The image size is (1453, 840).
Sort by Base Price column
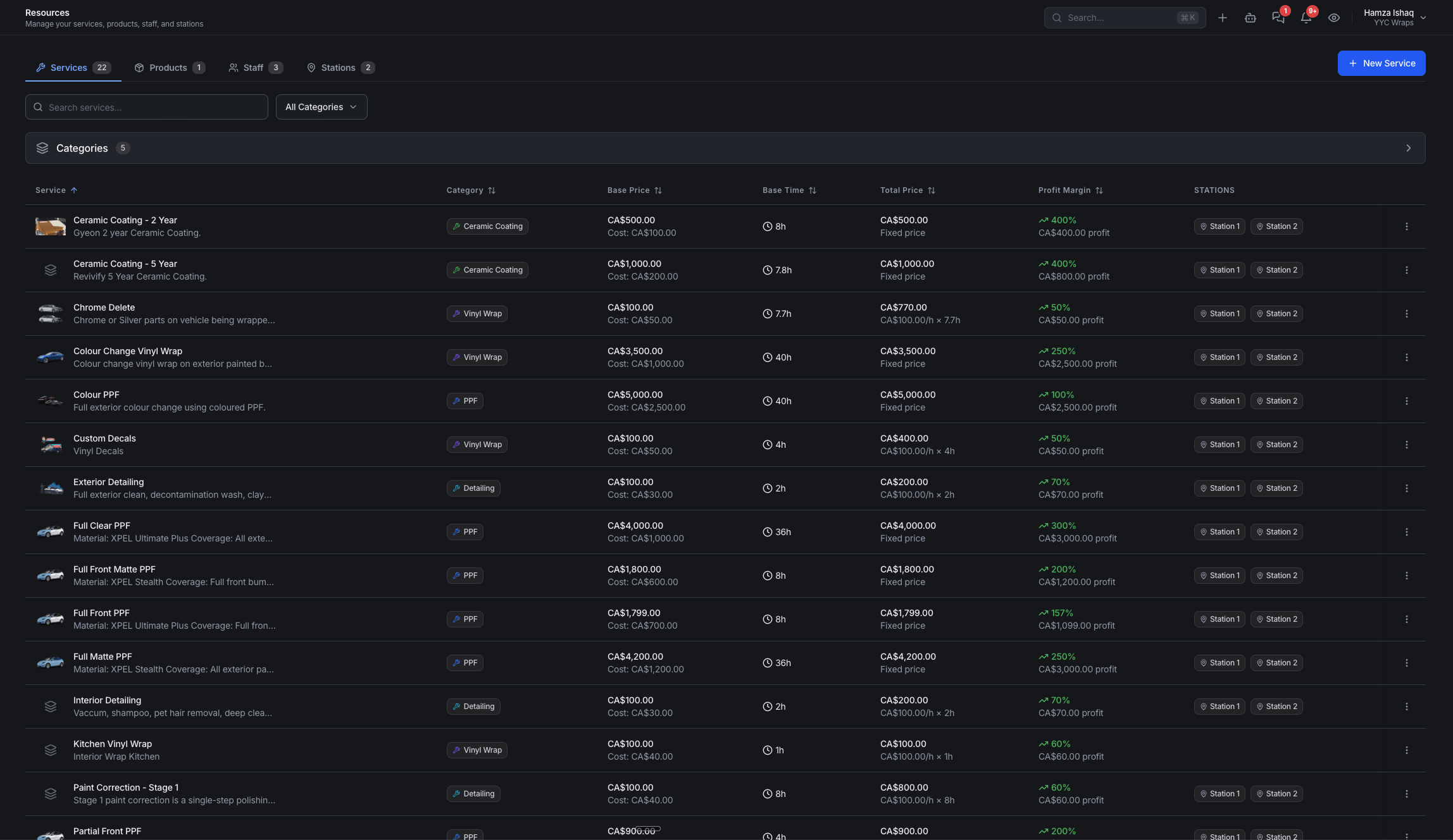point(635,190)
